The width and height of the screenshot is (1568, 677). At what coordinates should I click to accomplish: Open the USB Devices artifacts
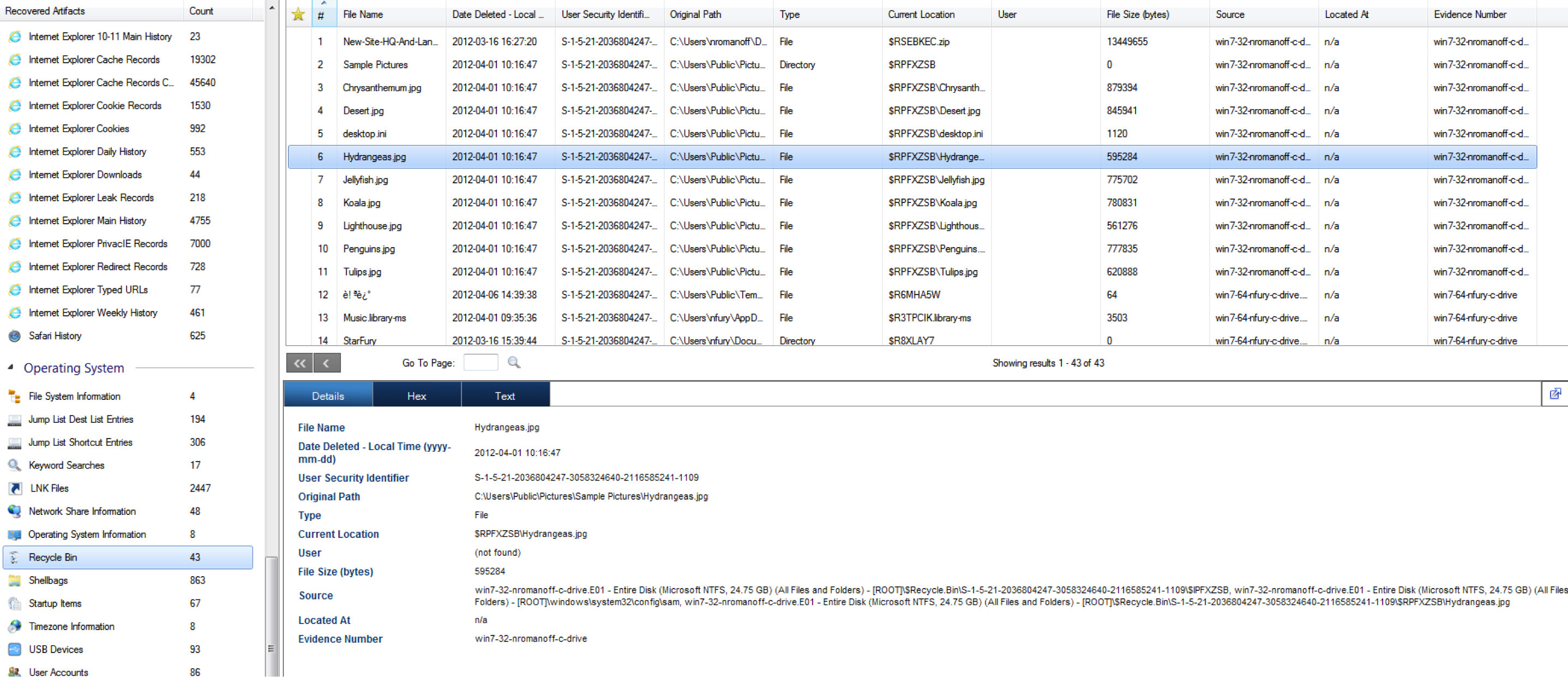point(56,649)
